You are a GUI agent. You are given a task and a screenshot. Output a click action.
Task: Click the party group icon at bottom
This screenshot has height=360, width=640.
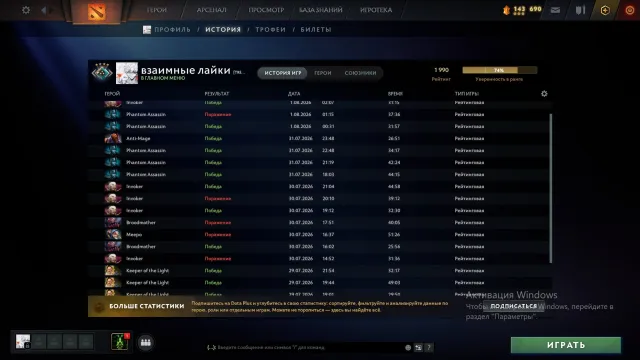point(146,342)
